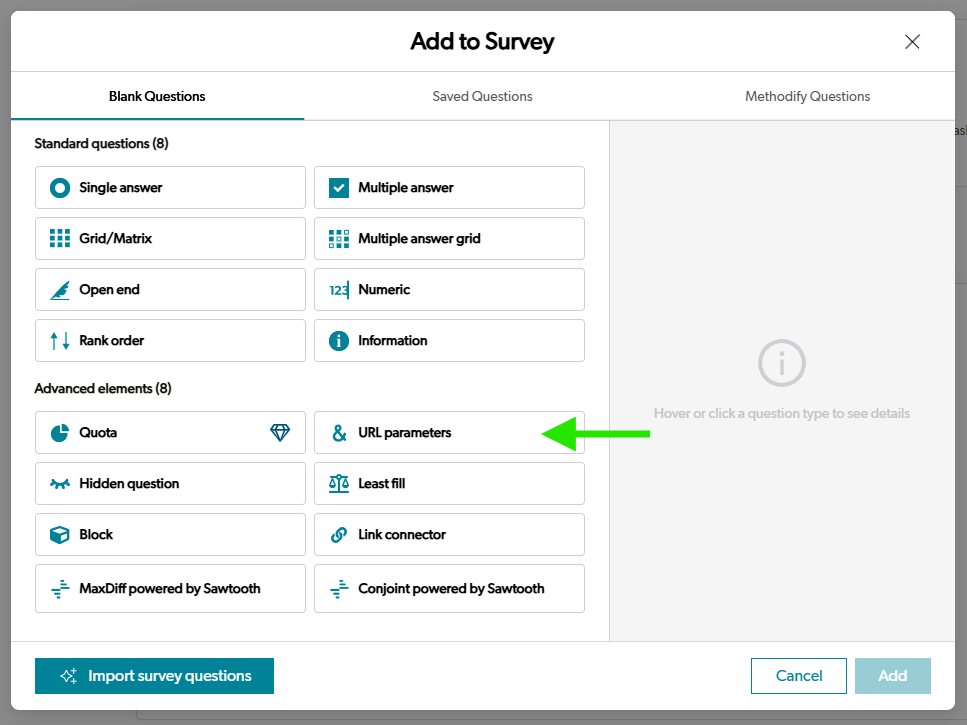The image size is (967, 725).
Task: Choose the Link connector chain icon
Action: click(339, 535)
